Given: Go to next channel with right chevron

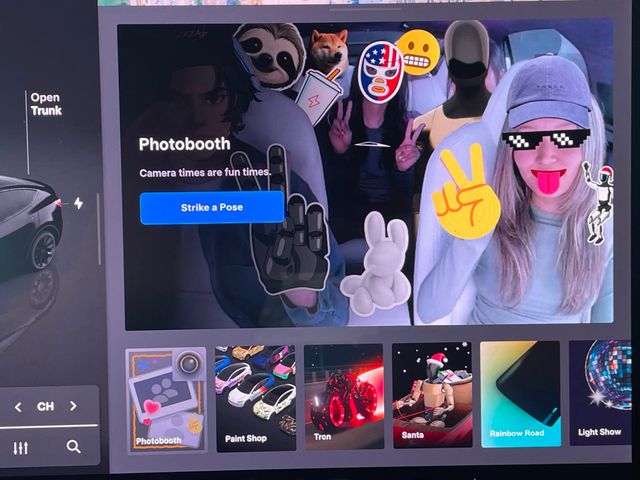Looking at the screenshot, I should 73,407.
